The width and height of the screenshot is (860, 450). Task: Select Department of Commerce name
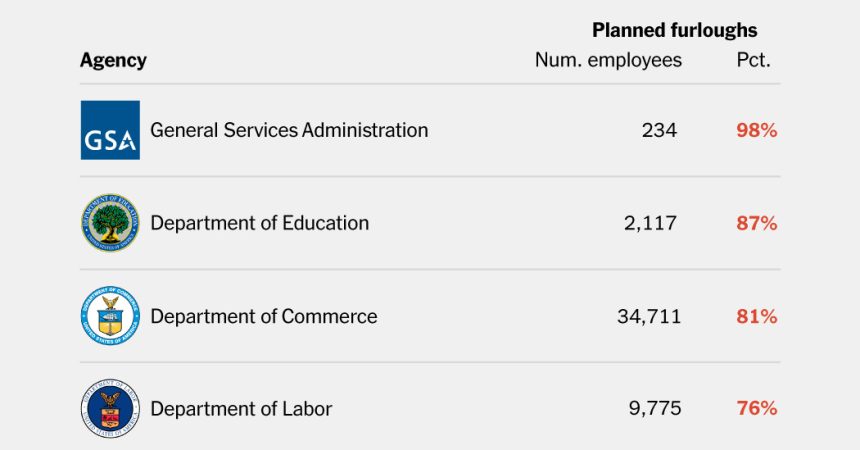pyautogui.click(x=264, y=316)
